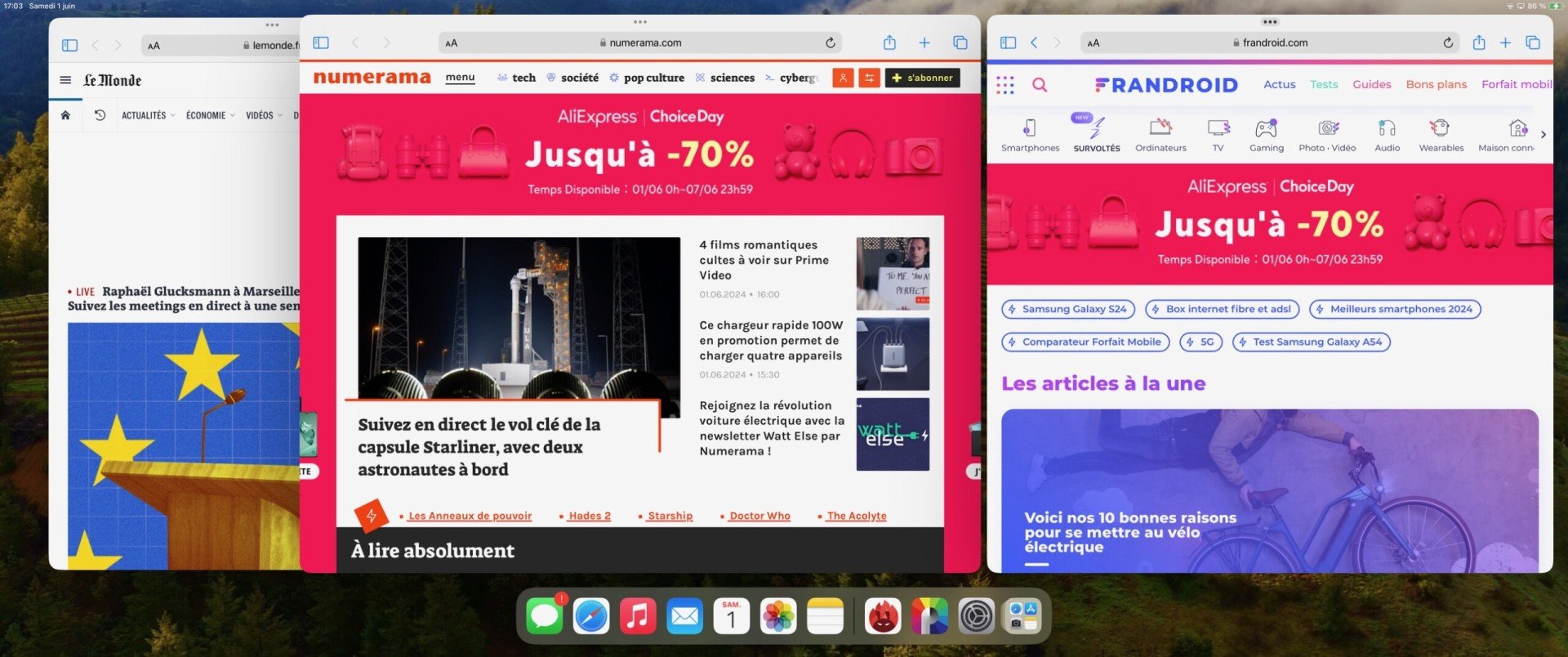Open the Settings app in the dock
1568x657 pixels.
977,616
